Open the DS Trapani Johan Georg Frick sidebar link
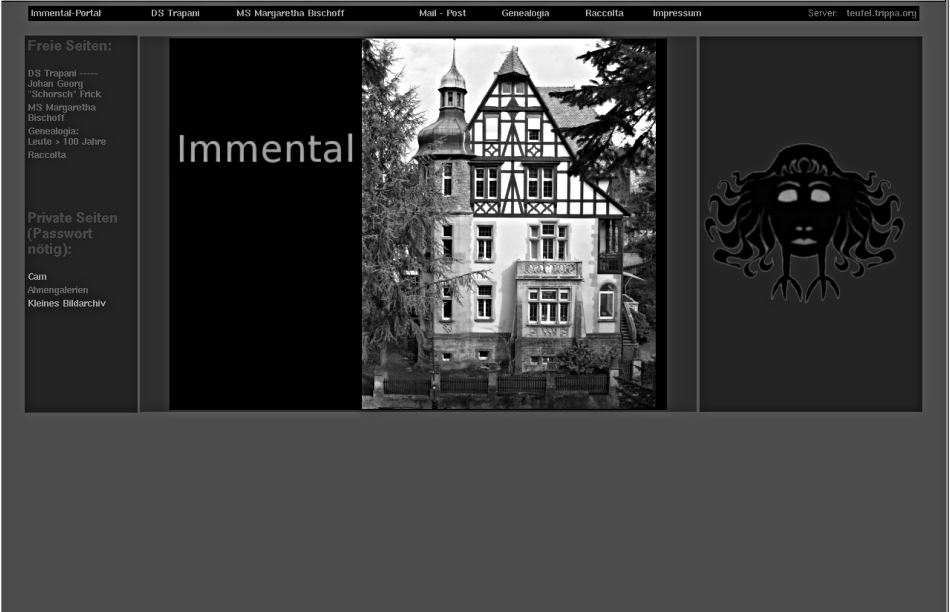The width and height of the screenshot is (950, 612). click(x=64, y=84)
